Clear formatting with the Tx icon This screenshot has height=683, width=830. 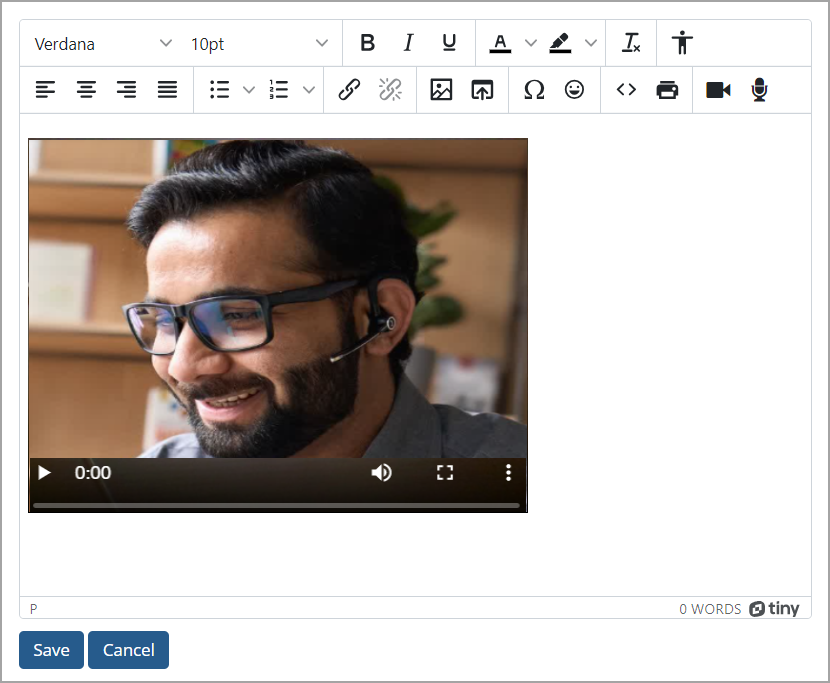click(x=631, y=43)
